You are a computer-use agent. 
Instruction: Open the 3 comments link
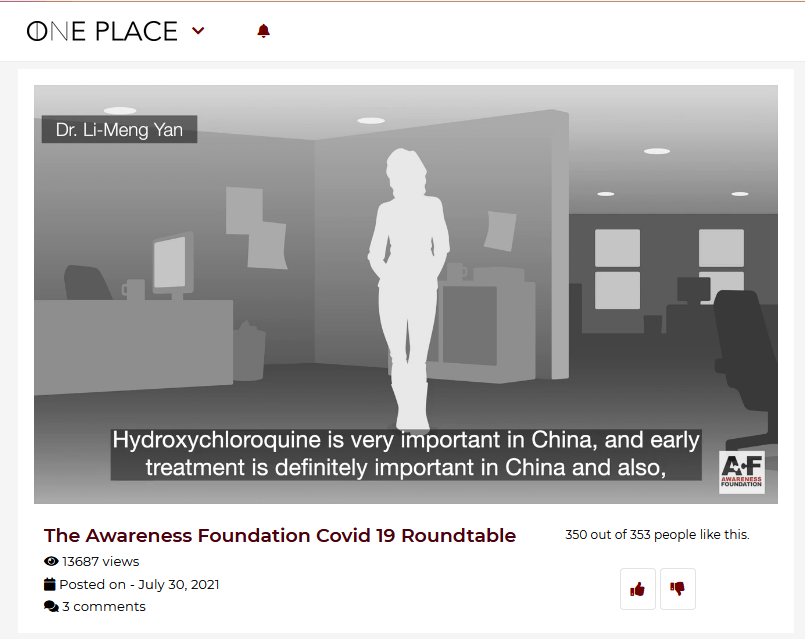(104, 607)
